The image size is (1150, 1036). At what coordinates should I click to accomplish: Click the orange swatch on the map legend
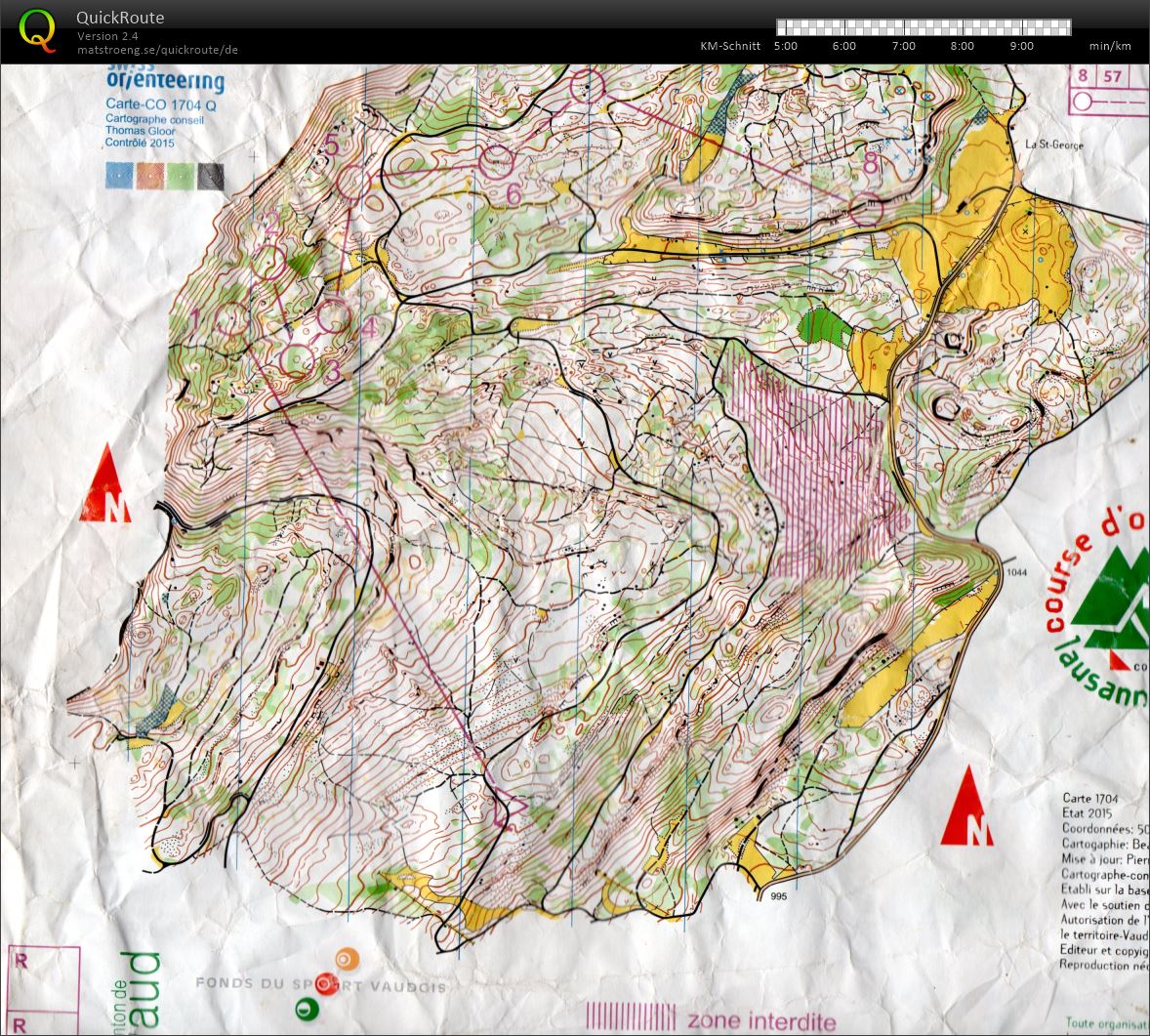pos(149,176)
